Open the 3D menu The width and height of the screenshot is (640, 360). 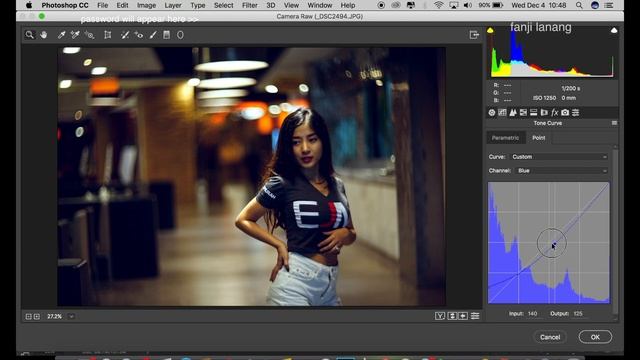tap(271, 5)
